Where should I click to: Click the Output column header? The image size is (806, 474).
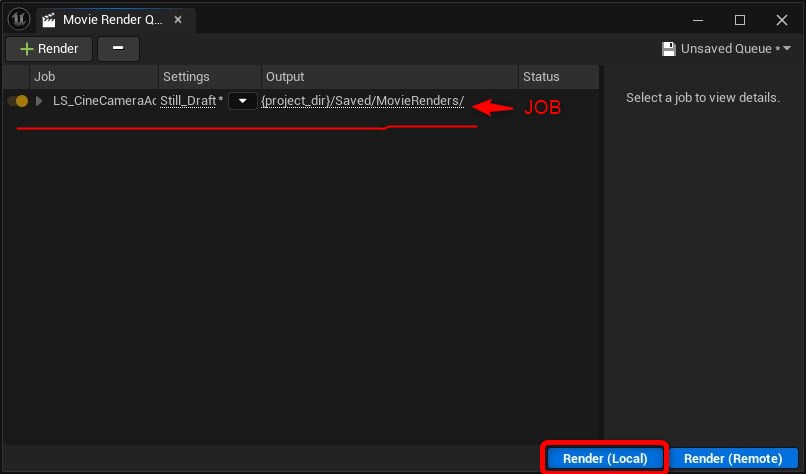[390, 77]
